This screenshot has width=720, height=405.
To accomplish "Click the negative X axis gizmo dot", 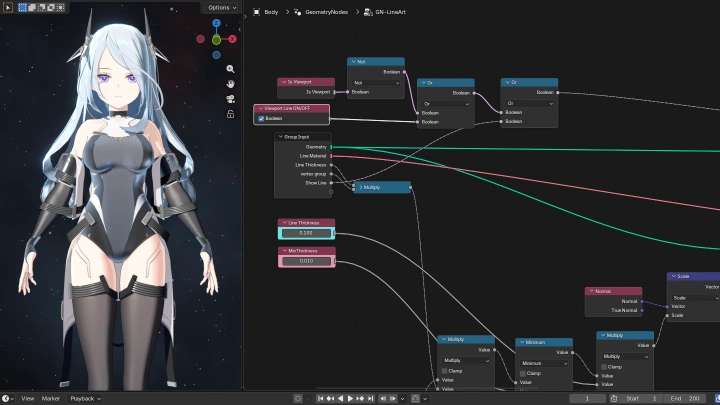I will click(200, 39).
